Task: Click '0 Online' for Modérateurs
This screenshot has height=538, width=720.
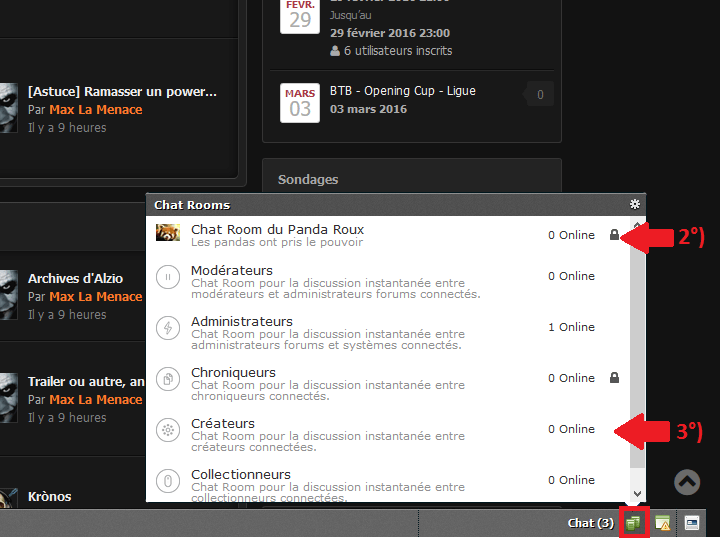Action: click(571, 276)
